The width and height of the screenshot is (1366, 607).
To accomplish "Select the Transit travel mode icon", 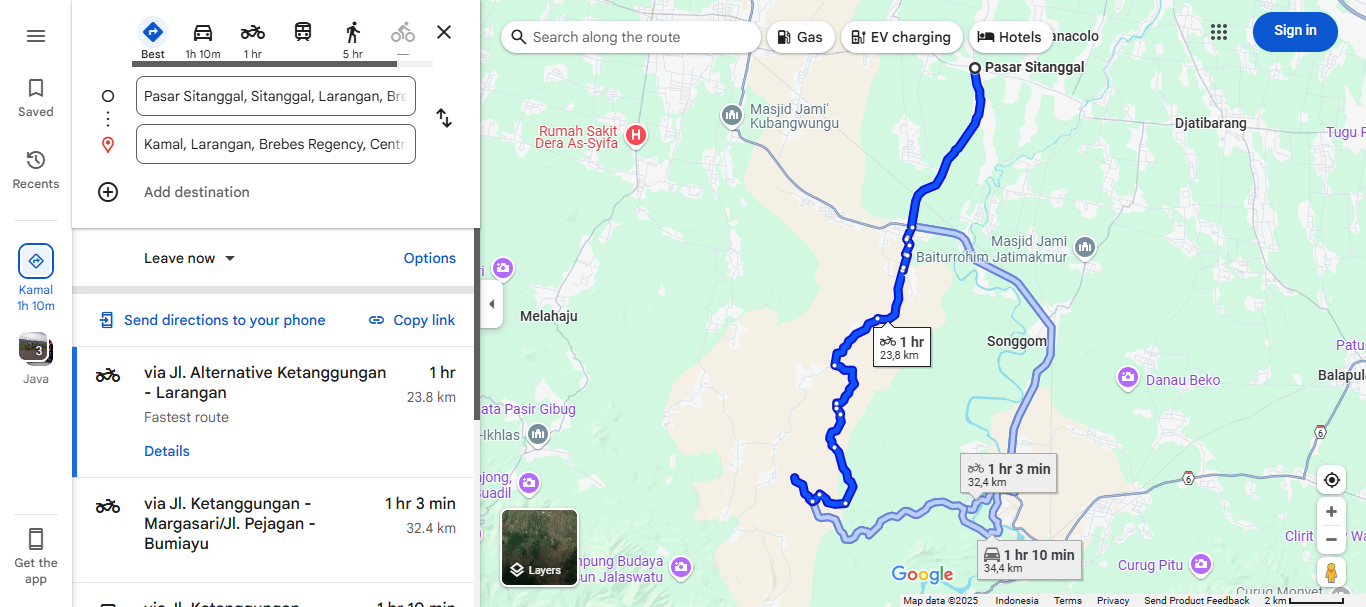I will pos(303,32).
